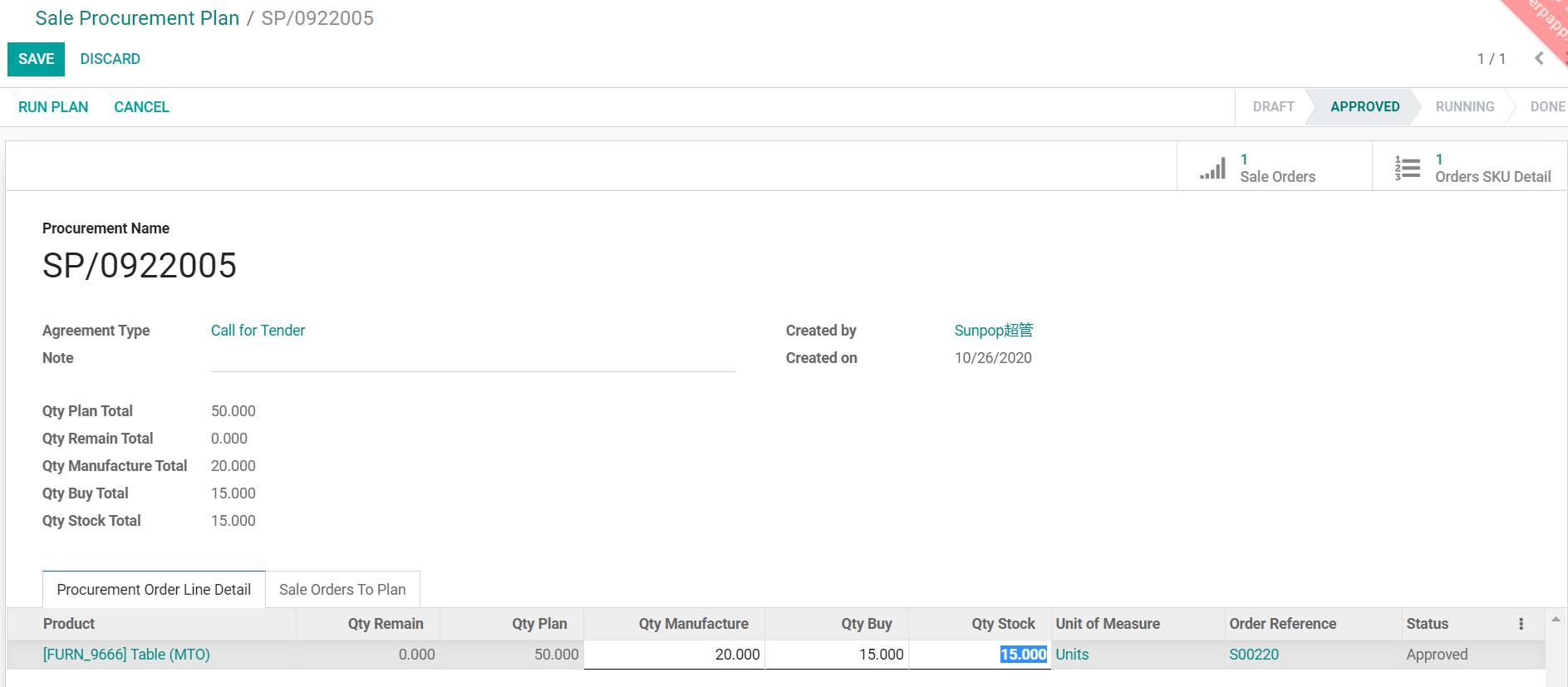This screenshot has width=1568, height=687.
Task: Open the [FURN_9666] Table (MTO) product link
Action: 126,655
